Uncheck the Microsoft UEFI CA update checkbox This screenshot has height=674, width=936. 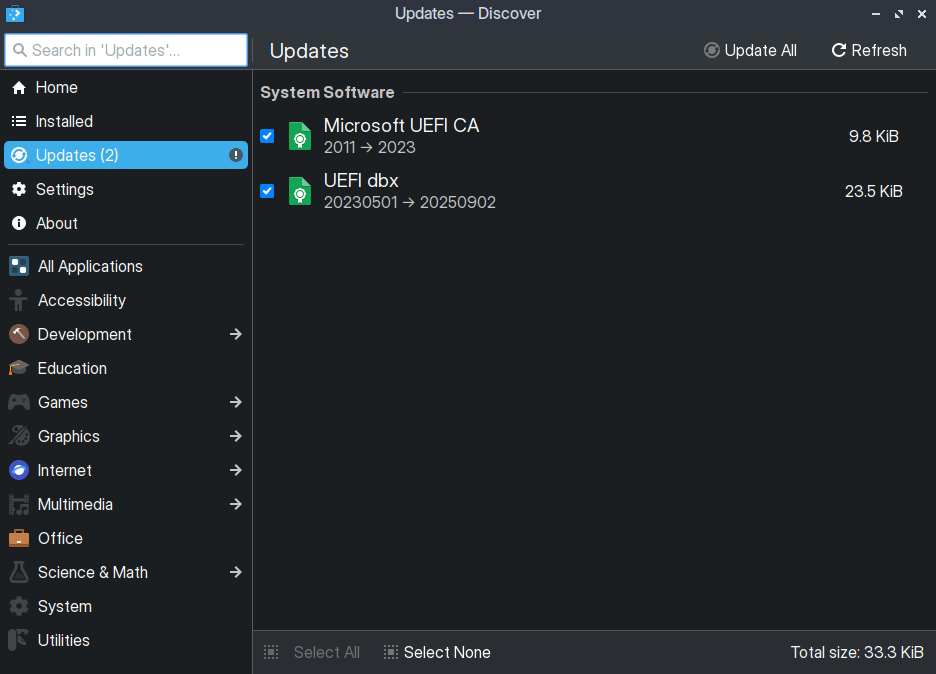[x=267, y=136]
